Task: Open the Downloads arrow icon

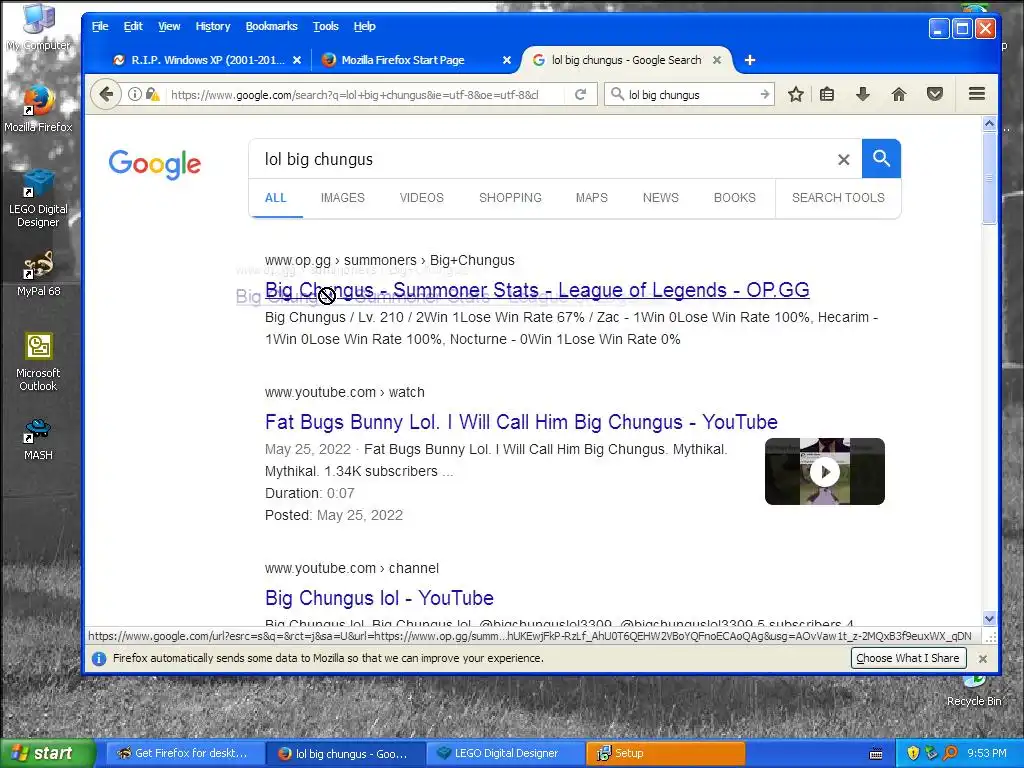Action: (x=863, y=95)
